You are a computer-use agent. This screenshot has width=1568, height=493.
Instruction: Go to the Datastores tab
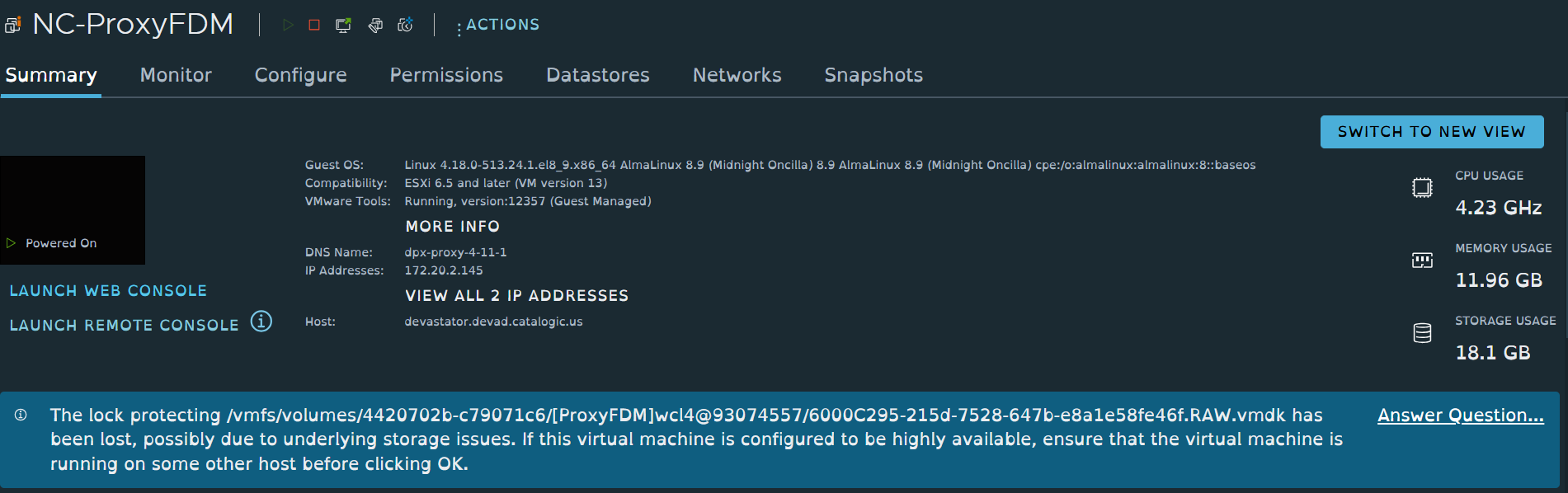[x=598, y=75]
